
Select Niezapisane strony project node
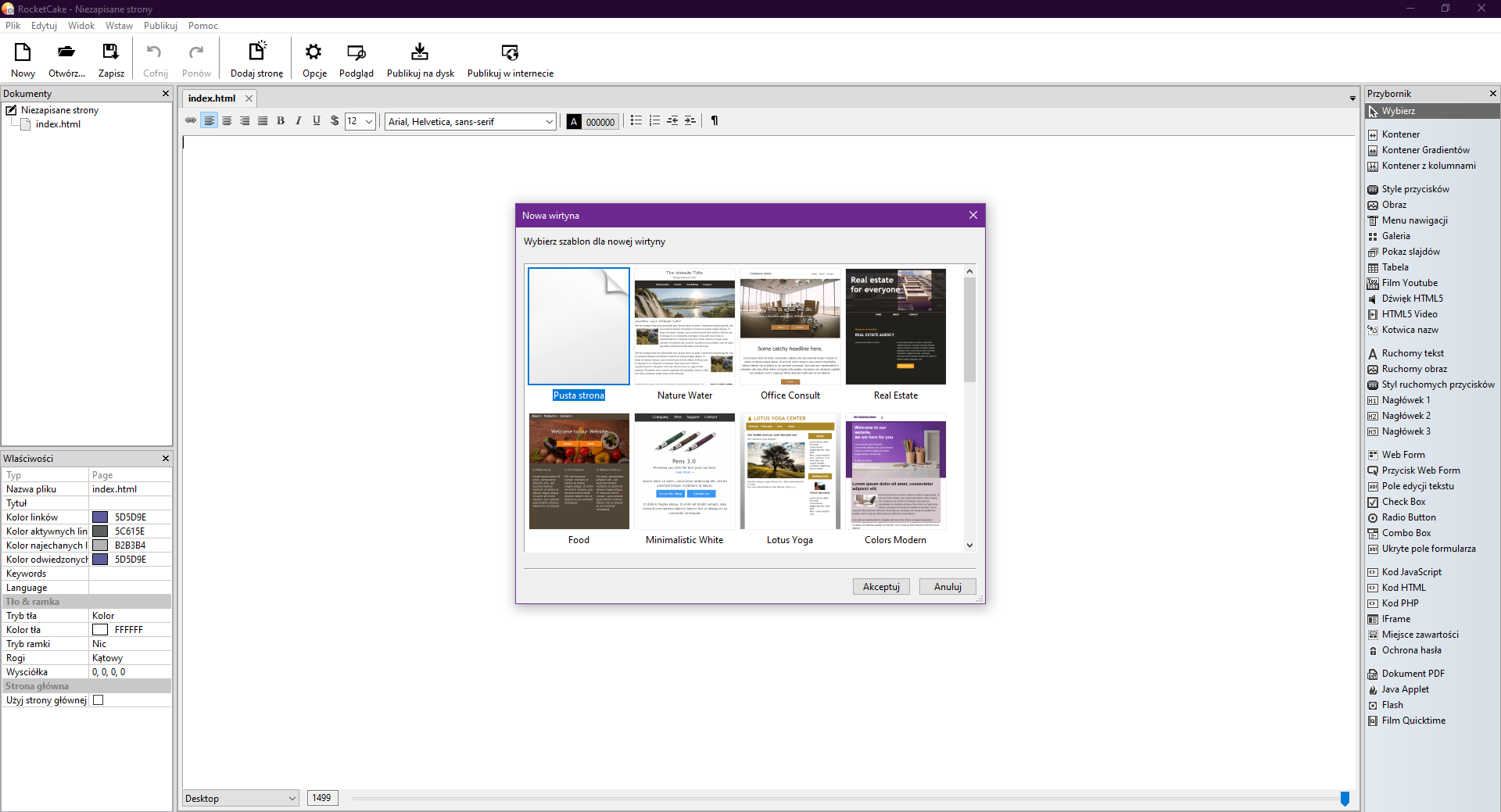(59, 110)
